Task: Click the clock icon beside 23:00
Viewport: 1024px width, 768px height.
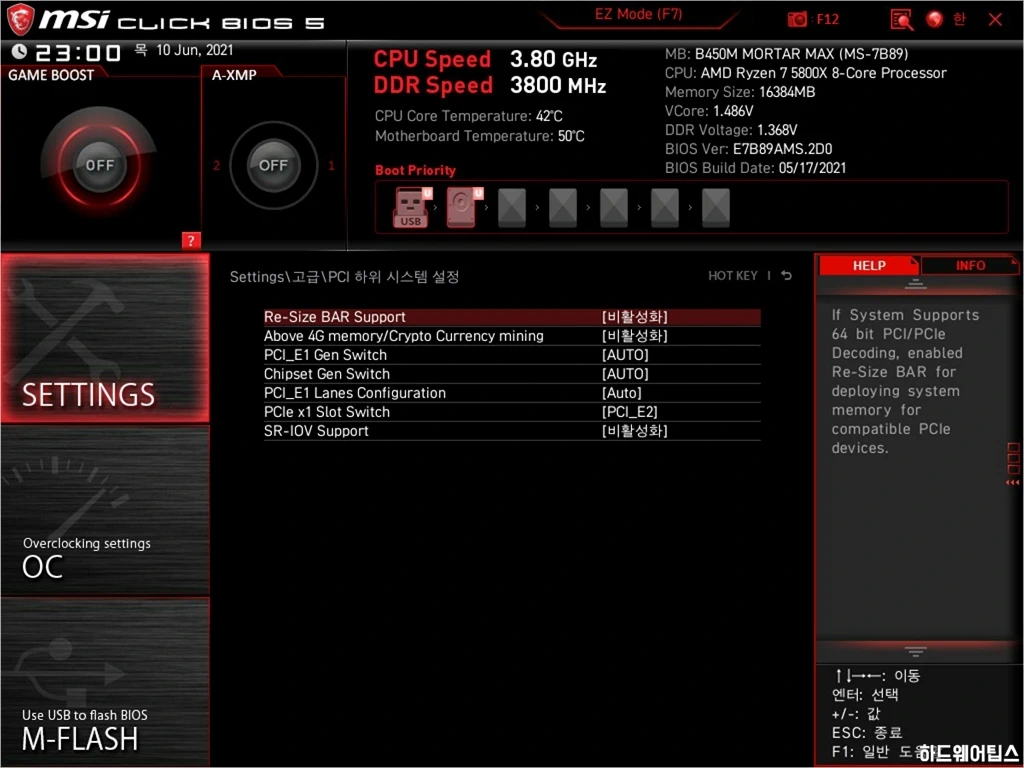Action: (x=20, y=51)
